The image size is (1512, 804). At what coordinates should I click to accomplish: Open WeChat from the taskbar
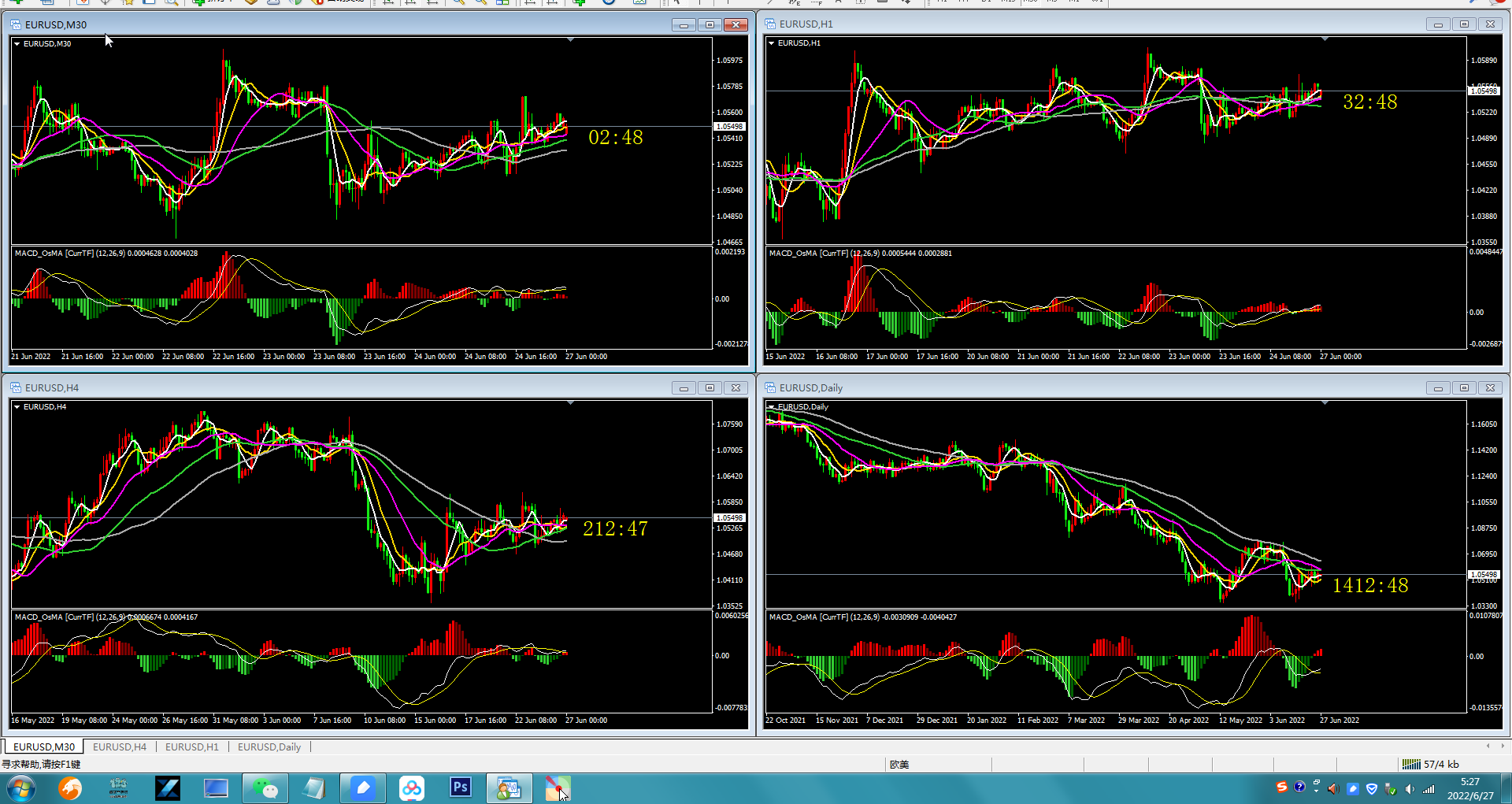coord(265,787)
